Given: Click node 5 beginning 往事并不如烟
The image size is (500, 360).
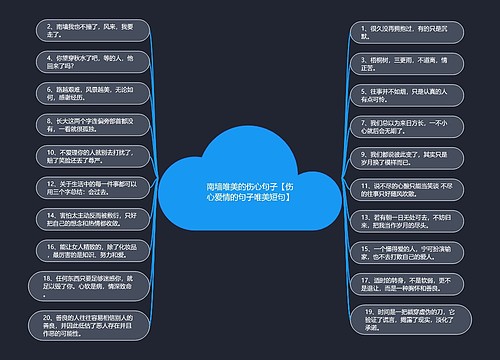Looking at the screenshot, I should point(407,95).
